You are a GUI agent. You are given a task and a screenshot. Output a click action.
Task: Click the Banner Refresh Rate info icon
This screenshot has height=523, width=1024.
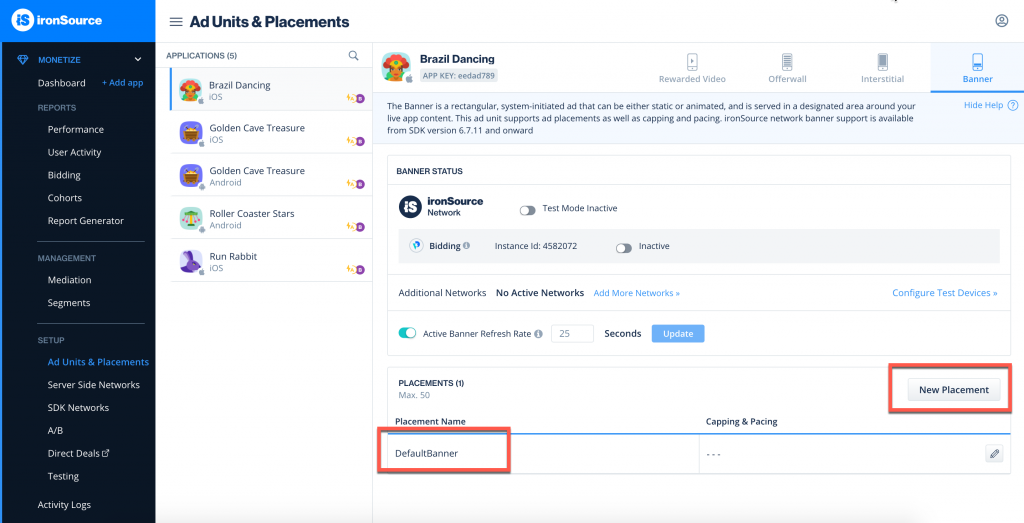pyautogui.click(x=538, y=334)
